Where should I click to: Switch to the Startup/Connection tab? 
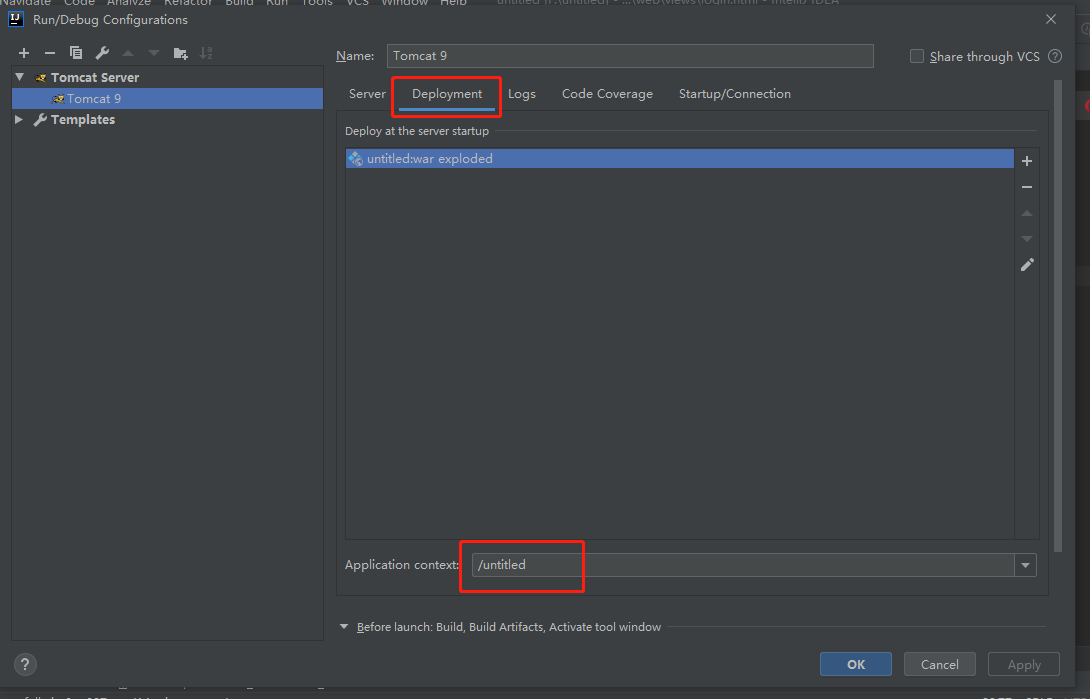point(735,94)
